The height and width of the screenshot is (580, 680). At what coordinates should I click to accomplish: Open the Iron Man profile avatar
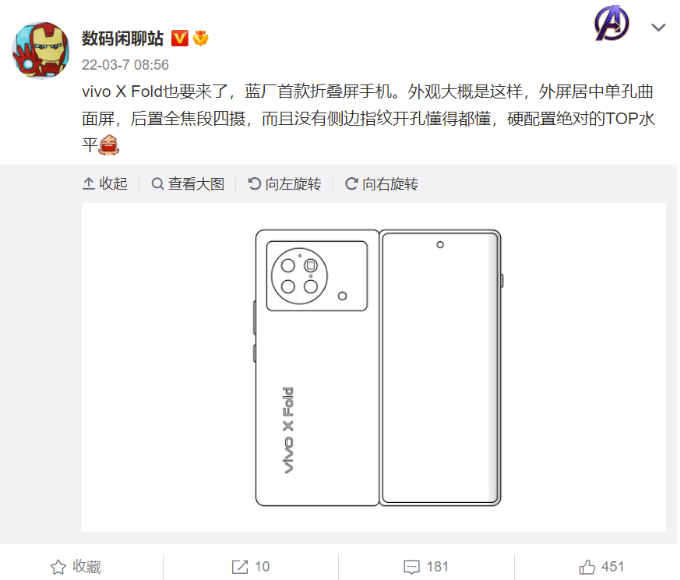(41, 50)
